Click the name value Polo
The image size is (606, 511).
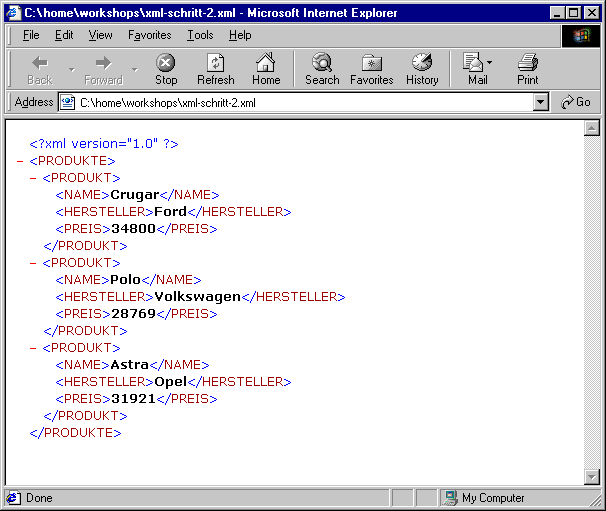126,280
